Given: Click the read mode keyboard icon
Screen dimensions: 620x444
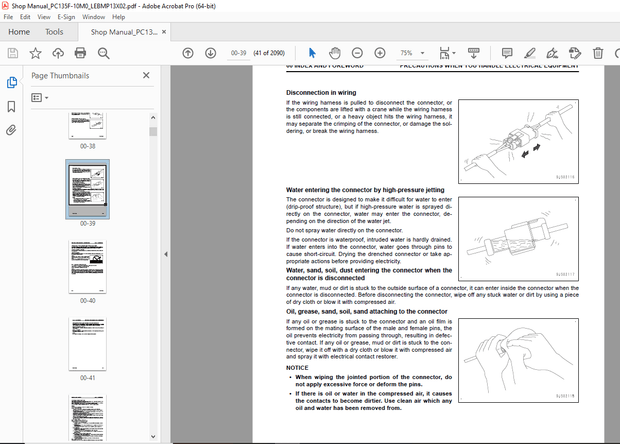Looking at the screenshot, I should pyautogui.click(x=473, y=53).
